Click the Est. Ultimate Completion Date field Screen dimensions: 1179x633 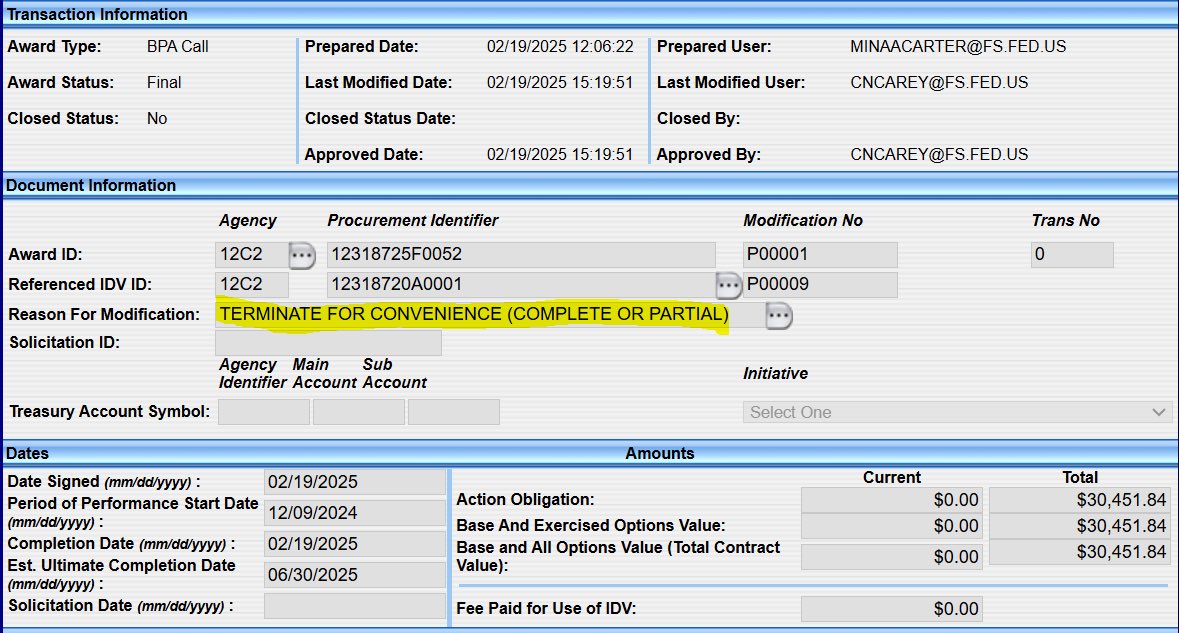coord(354,575)
